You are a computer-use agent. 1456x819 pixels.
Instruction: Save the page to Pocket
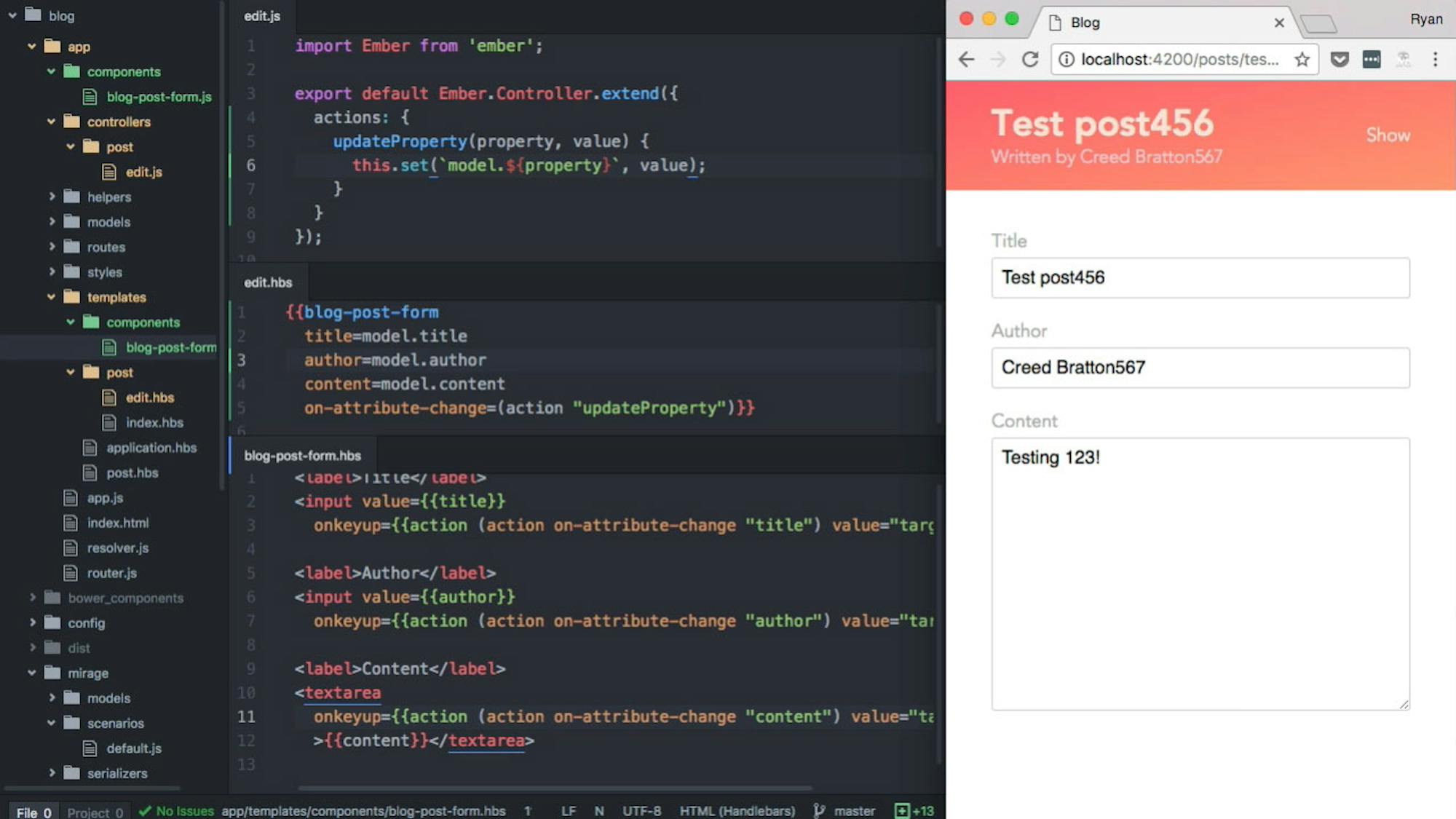(1340, 59)
